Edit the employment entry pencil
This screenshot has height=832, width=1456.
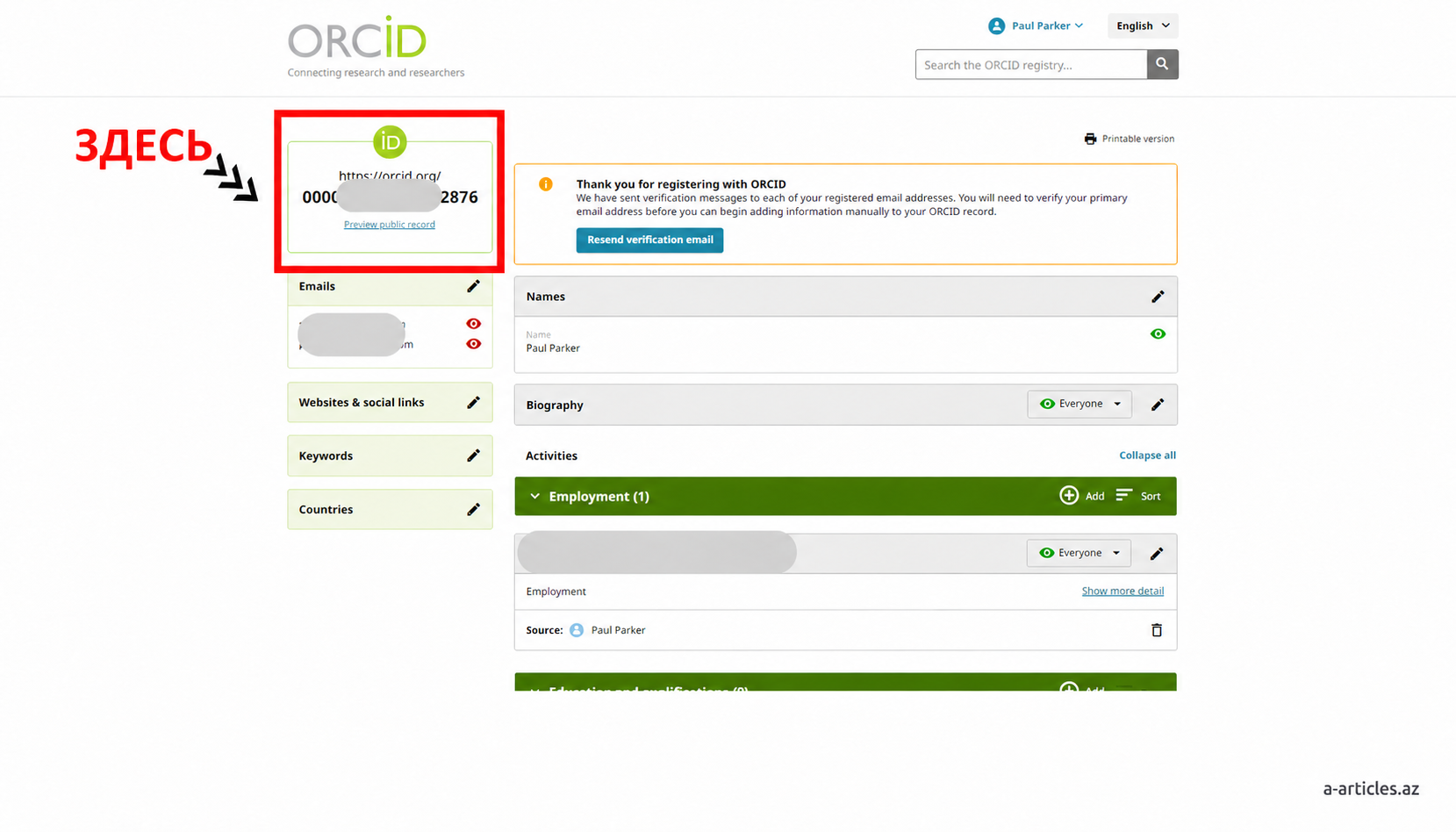coord(1157,554)
